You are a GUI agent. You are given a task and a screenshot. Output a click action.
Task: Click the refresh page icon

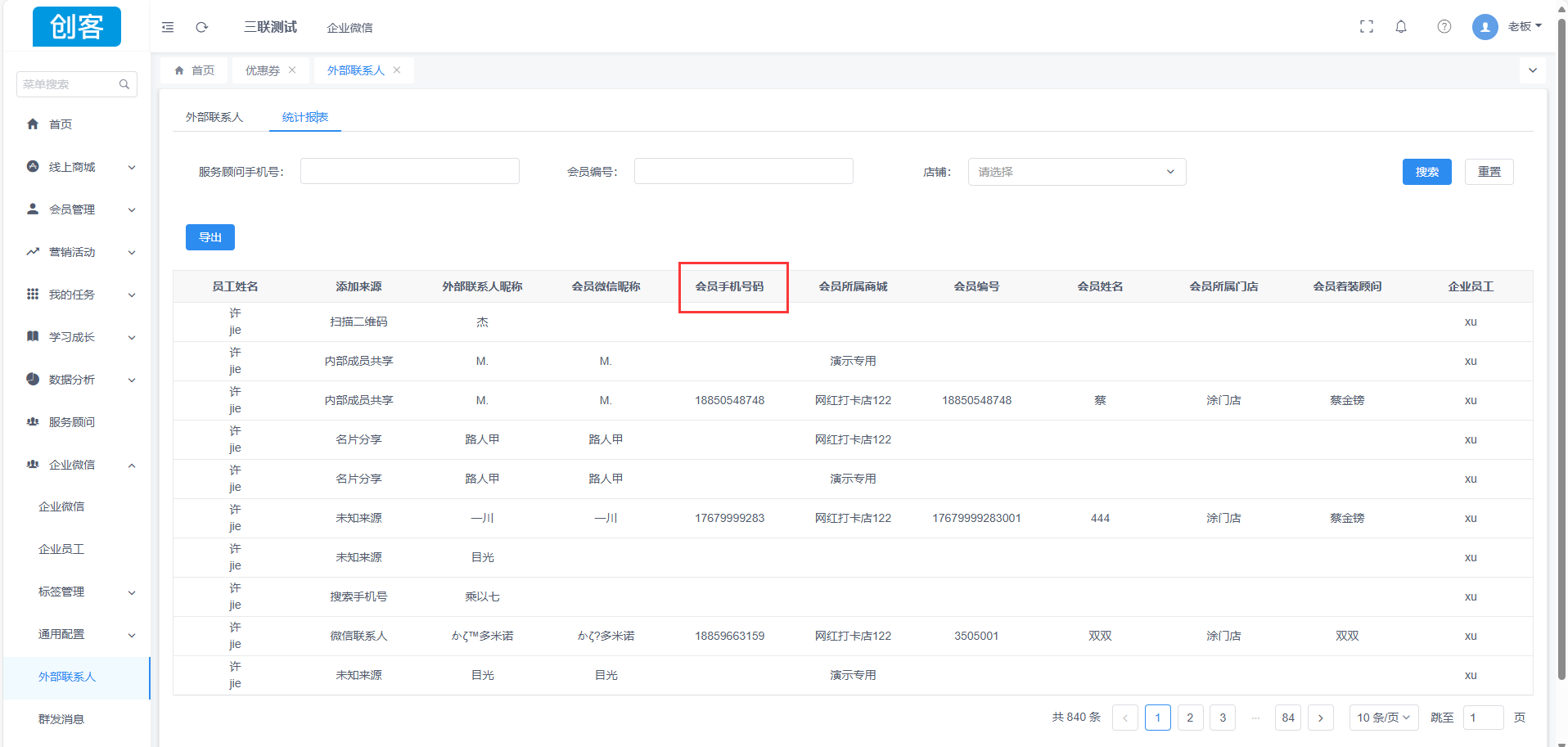pos(201,27)
